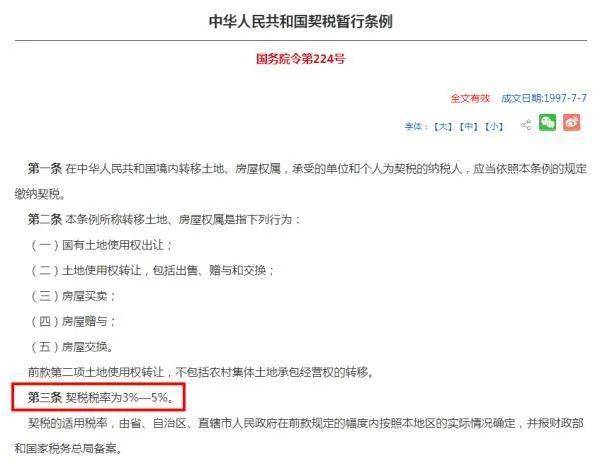Click the red 国务院令第224号 heading
Viewport: 600px width, 463px height.
(x=300, y=59)
